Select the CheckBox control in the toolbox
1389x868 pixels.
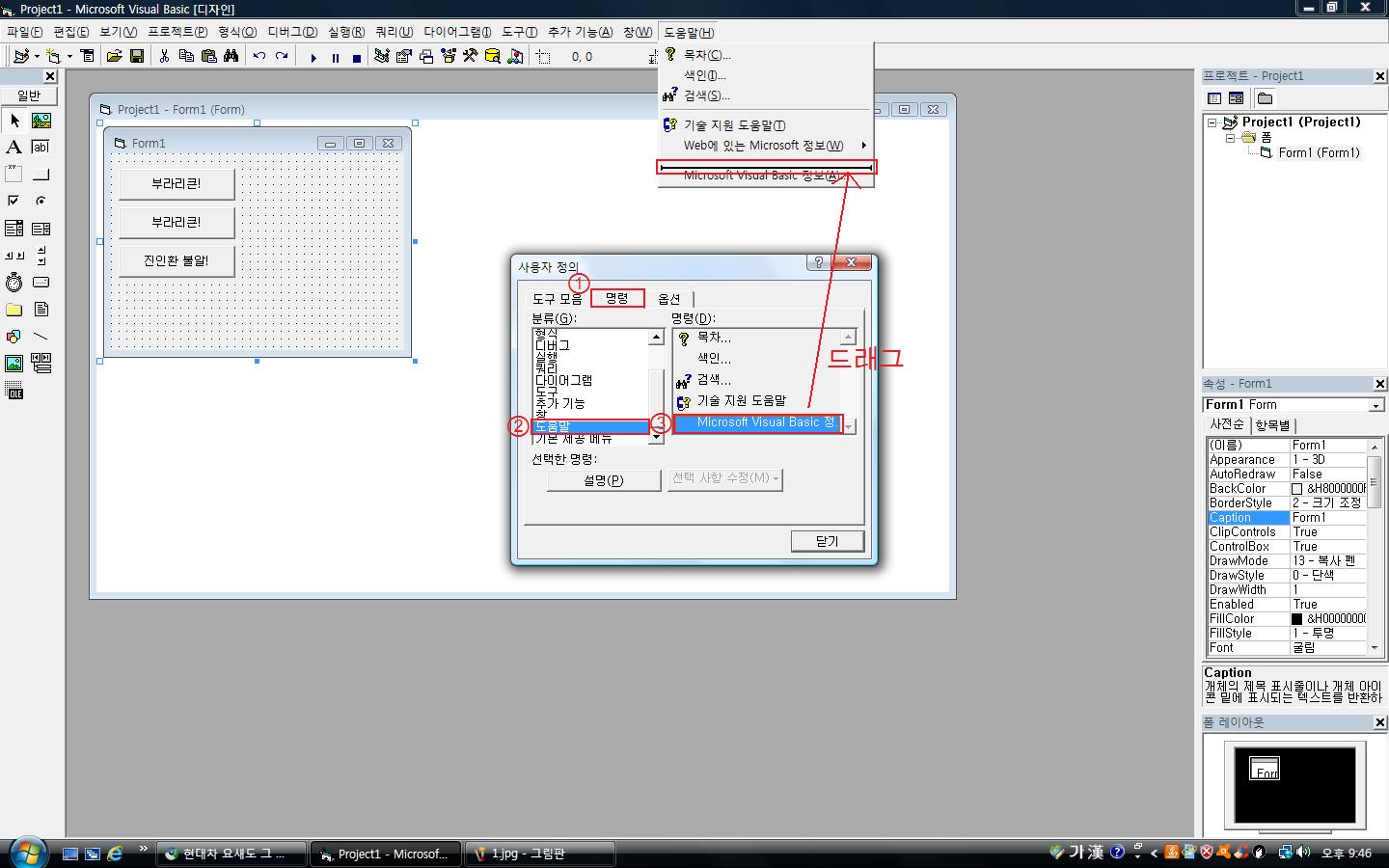tap(14, 201)
